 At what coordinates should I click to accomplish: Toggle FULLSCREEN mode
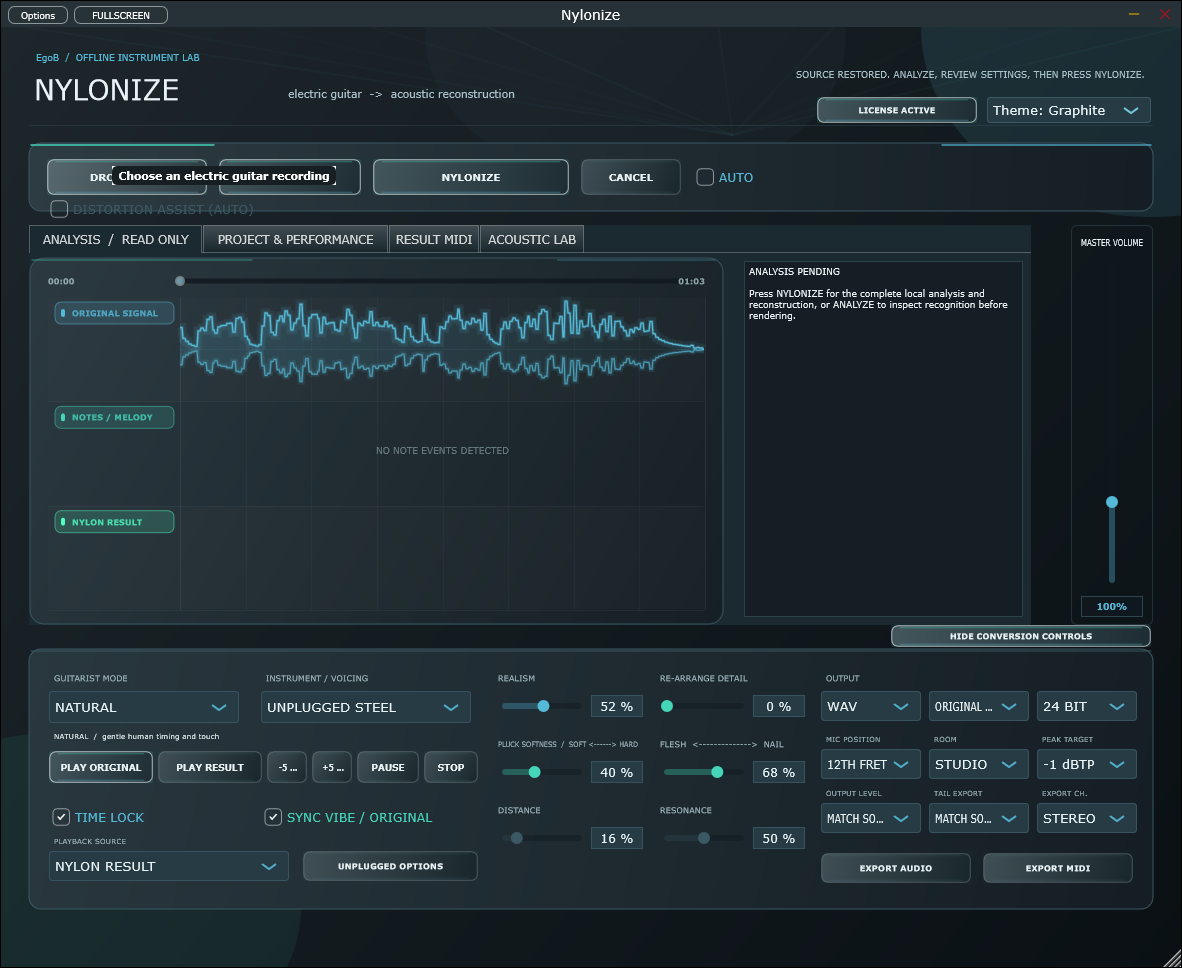coord(121,15)
